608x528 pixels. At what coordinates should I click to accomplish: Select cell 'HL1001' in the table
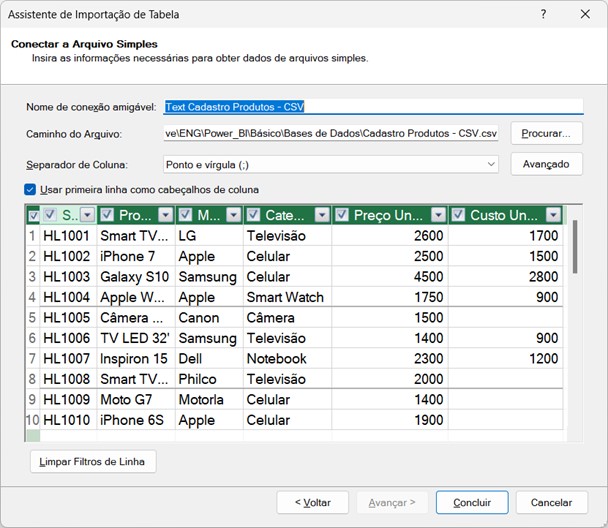click(68, 236)
